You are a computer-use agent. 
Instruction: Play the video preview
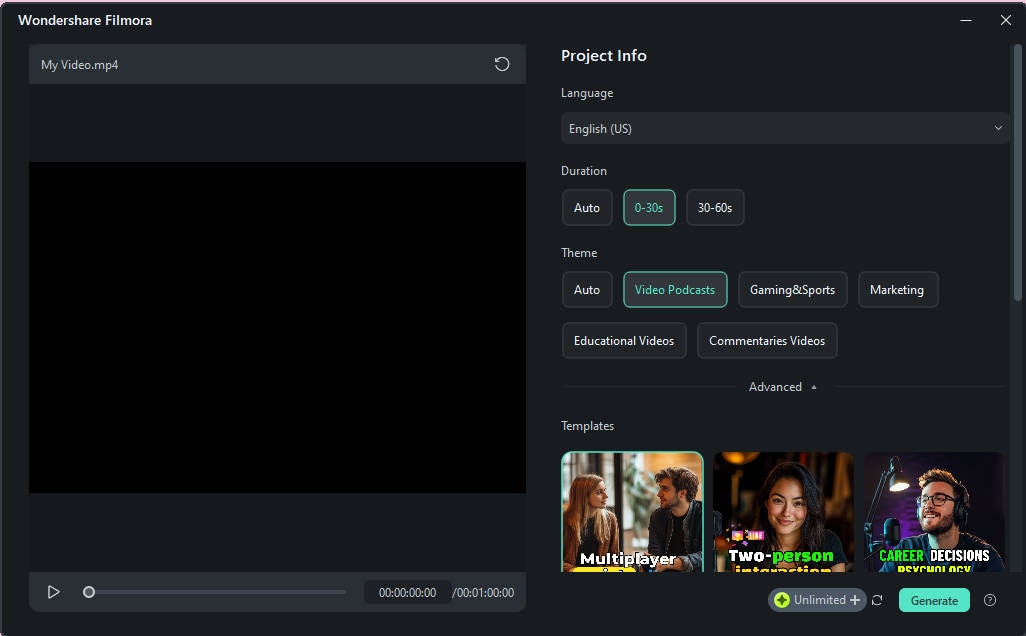(54, 592)
